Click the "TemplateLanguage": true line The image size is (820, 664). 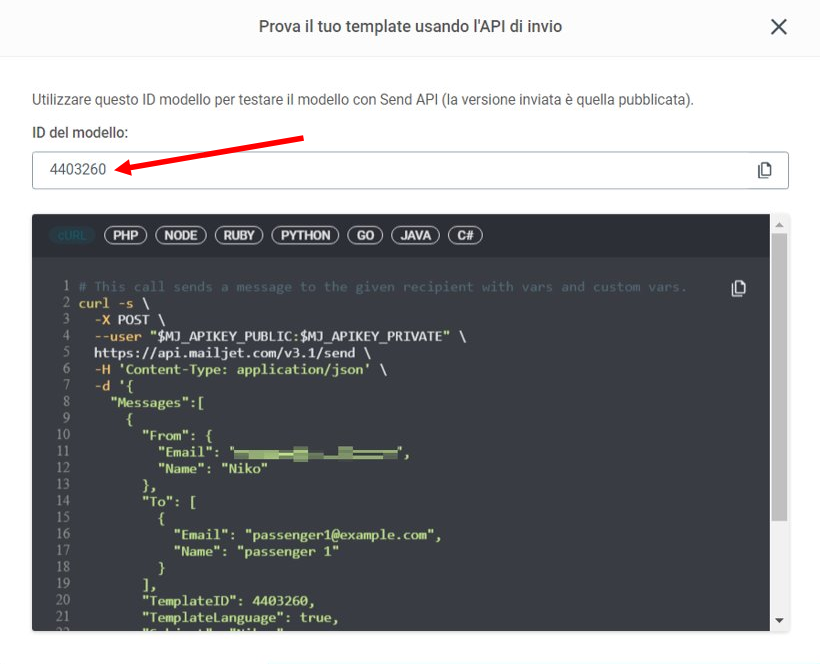[241, 617]
